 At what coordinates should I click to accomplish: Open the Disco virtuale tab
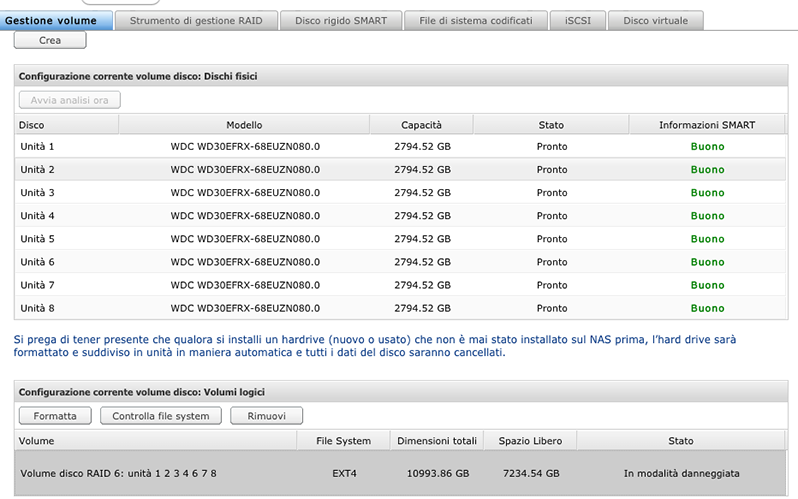click(655, 20)
